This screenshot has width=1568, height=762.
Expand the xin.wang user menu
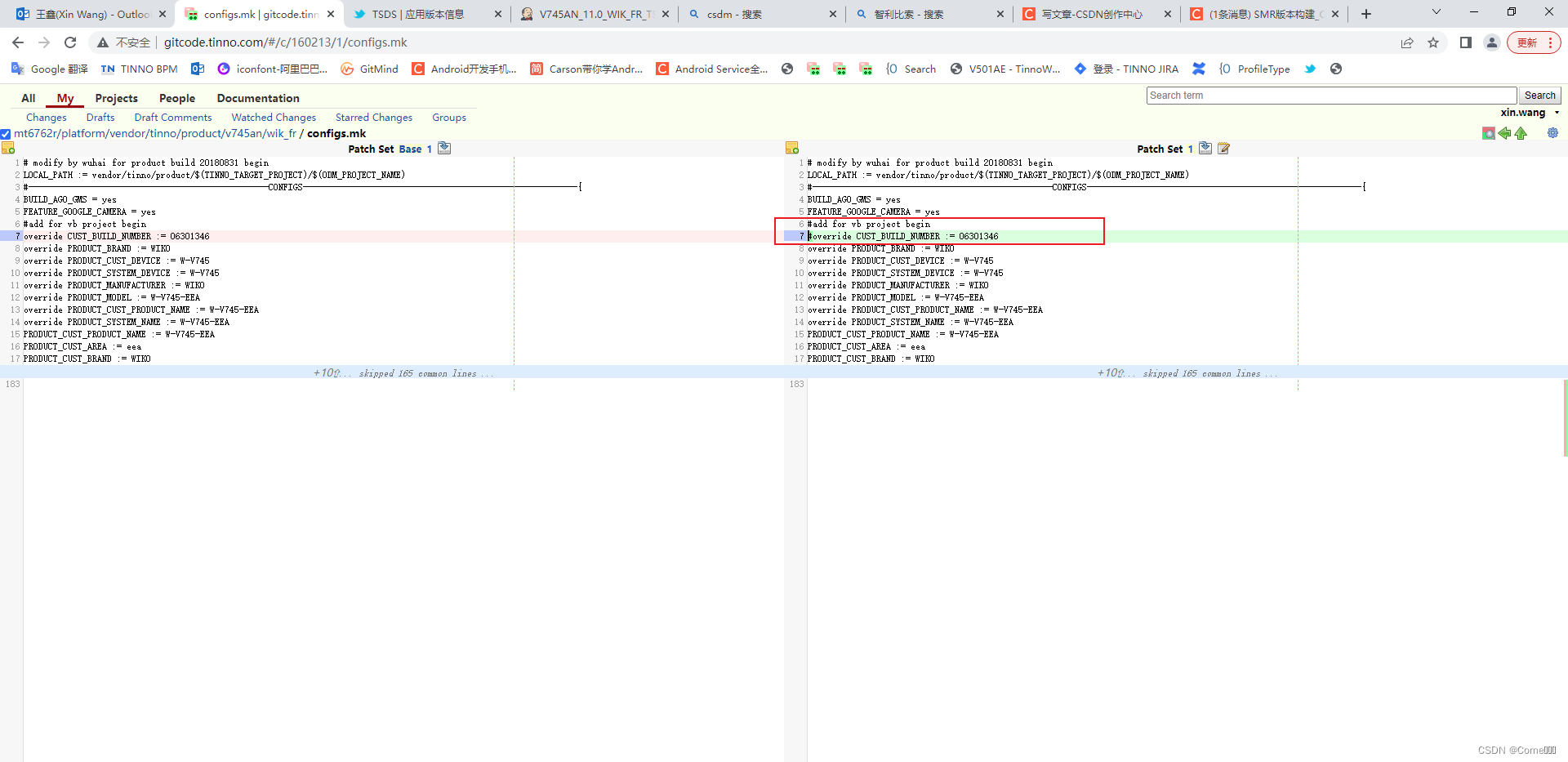pos(1530,113)
